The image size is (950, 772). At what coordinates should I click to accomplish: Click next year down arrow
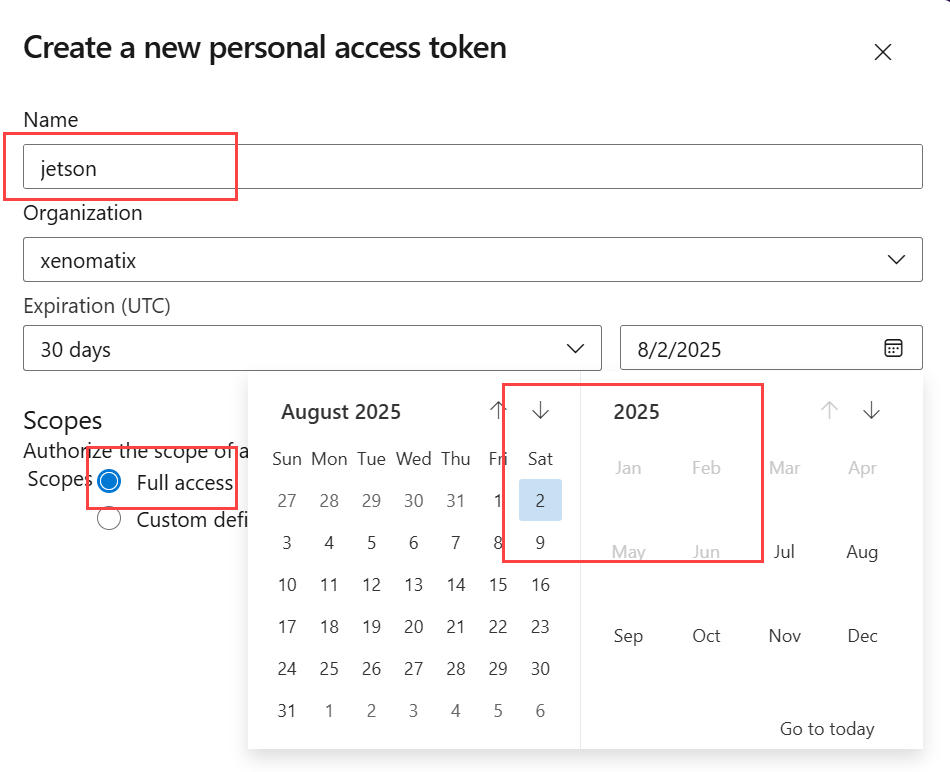pos(872,410)
